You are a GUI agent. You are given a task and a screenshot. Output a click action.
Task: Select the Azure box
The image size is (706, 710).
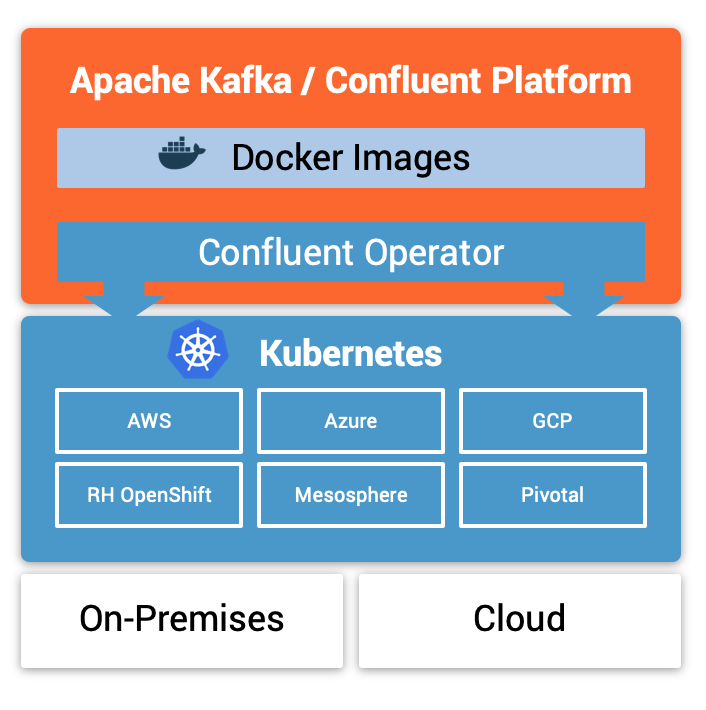(351, 420)
